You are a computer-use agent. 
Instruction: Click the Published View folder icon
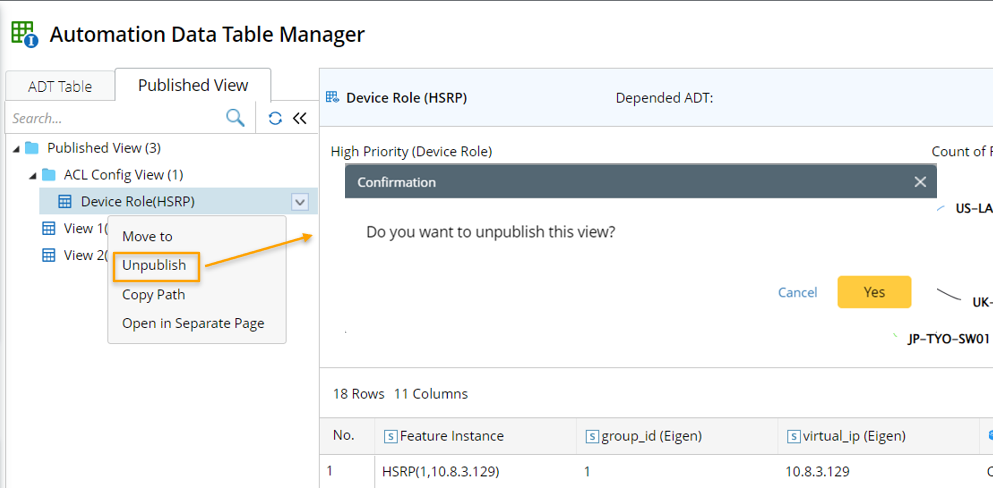click(x=32, y=148)
